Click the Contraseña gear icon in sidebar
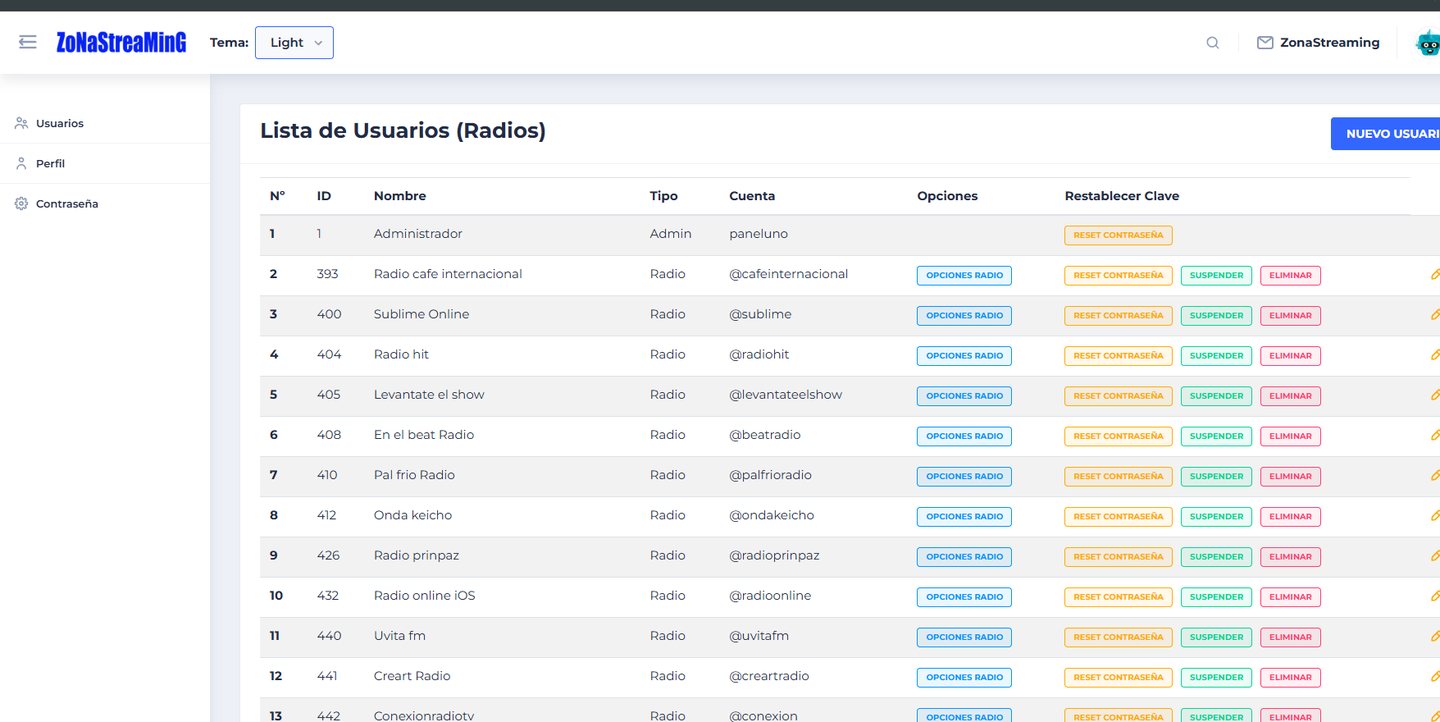This screenshot has height=722, width=1440. (21, 203)
